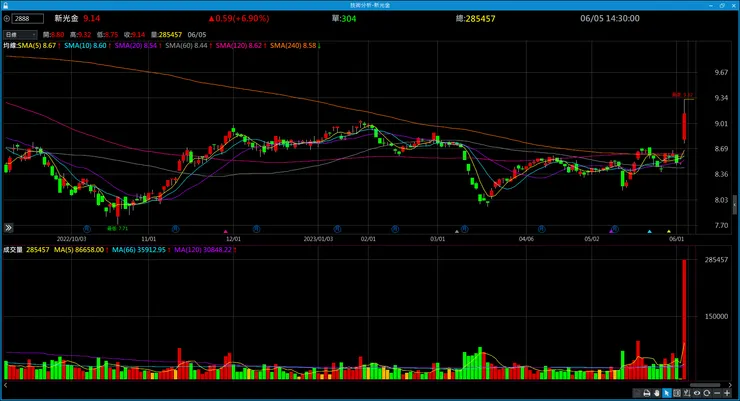Click the SMA(60) 8.44 indicator label

[186, 46]
